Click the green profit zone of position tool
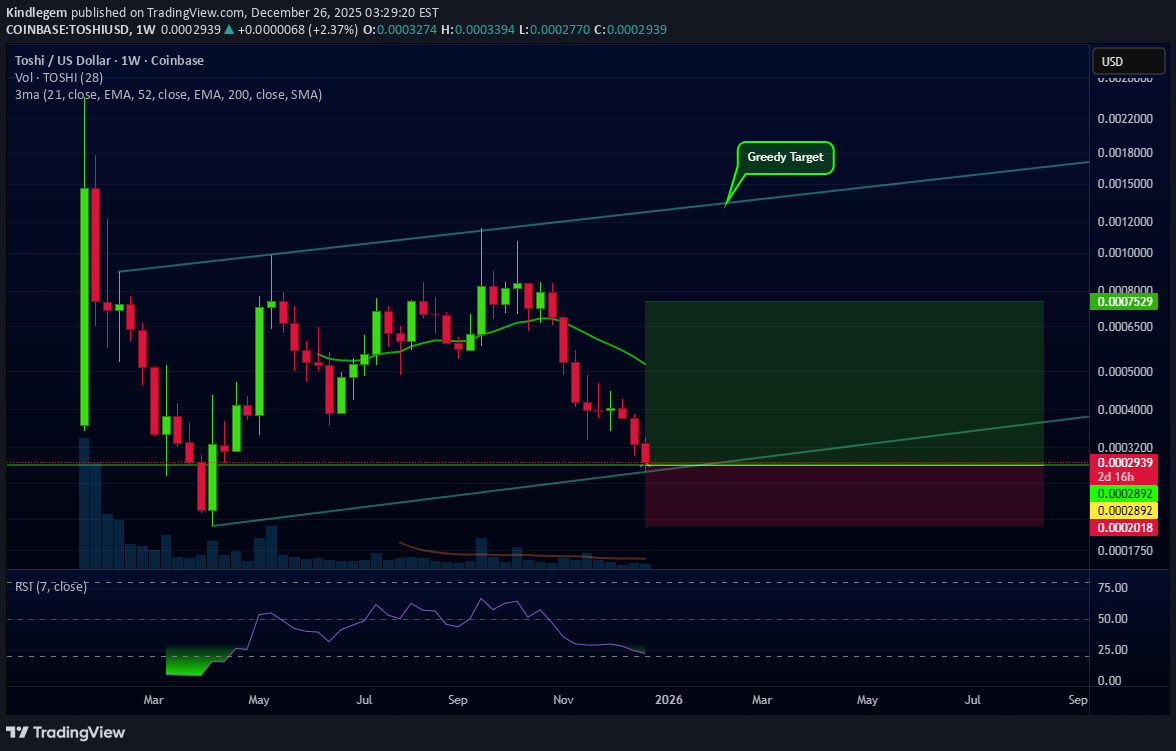Screen dimensions: 1176x751 pyautogui.click(x=844, y=383)
